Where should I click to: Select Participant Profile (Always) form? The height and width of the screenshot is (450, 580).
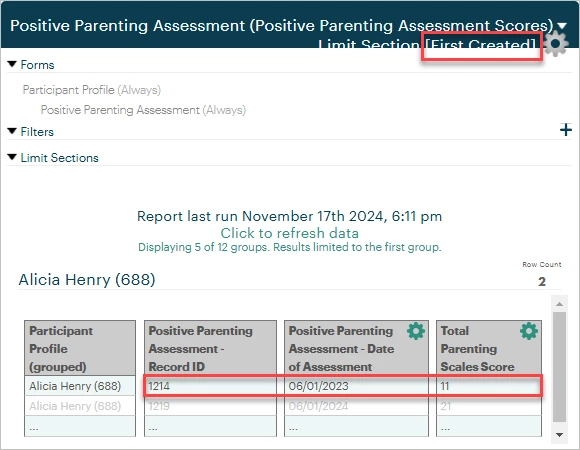coord(92,90)
